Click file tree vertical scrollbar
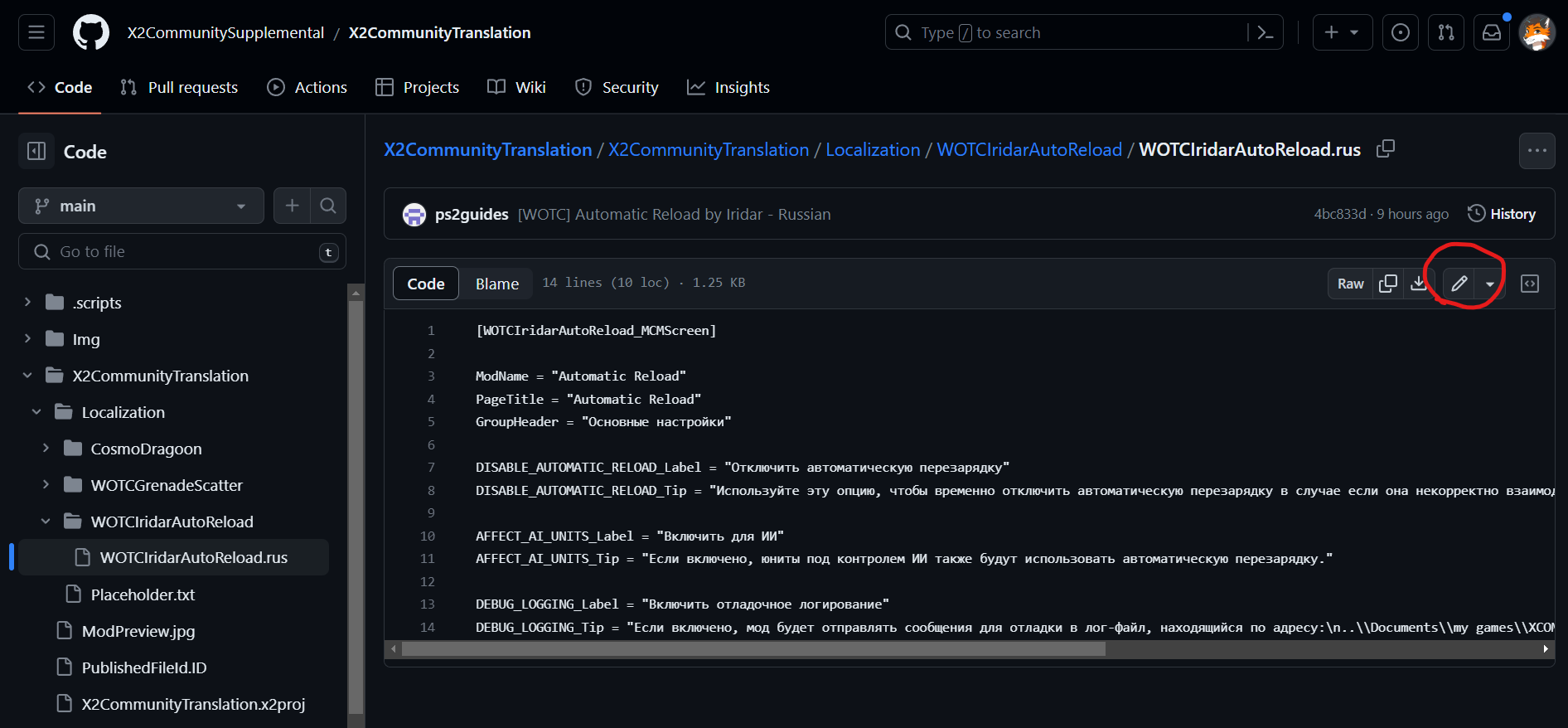 (356, 506)
